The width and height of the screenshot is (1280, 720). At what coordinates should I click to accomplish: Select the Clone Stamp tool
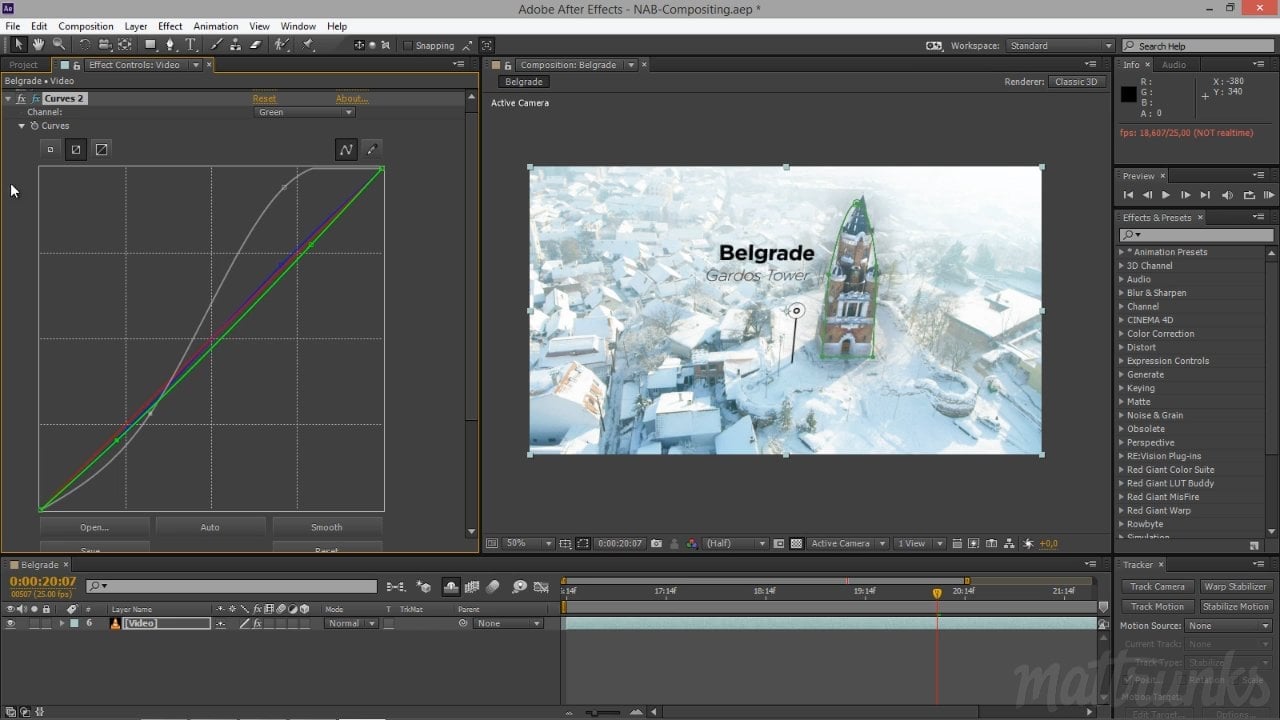234,45
